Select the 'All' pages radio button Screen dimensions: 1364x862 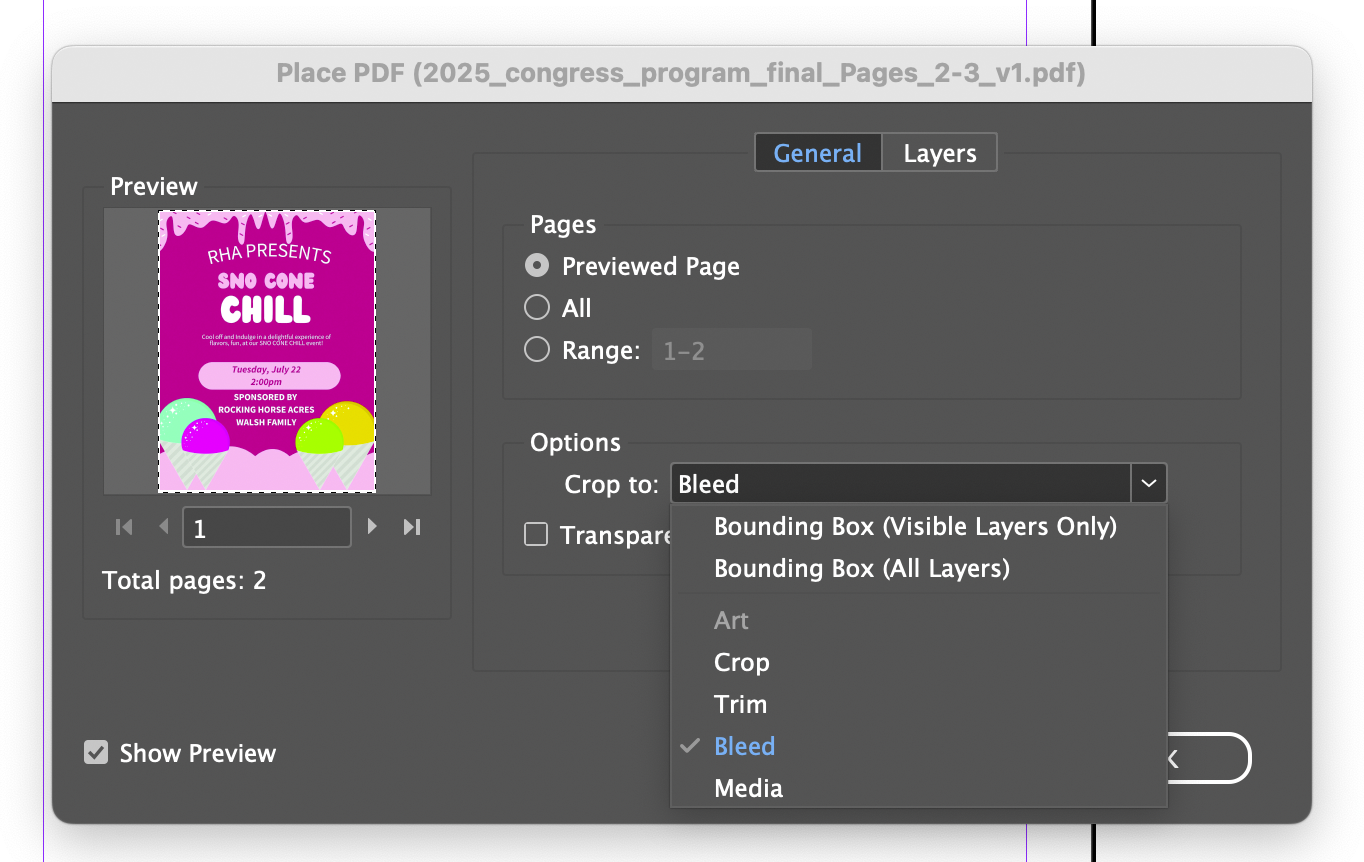coord(537,307)
